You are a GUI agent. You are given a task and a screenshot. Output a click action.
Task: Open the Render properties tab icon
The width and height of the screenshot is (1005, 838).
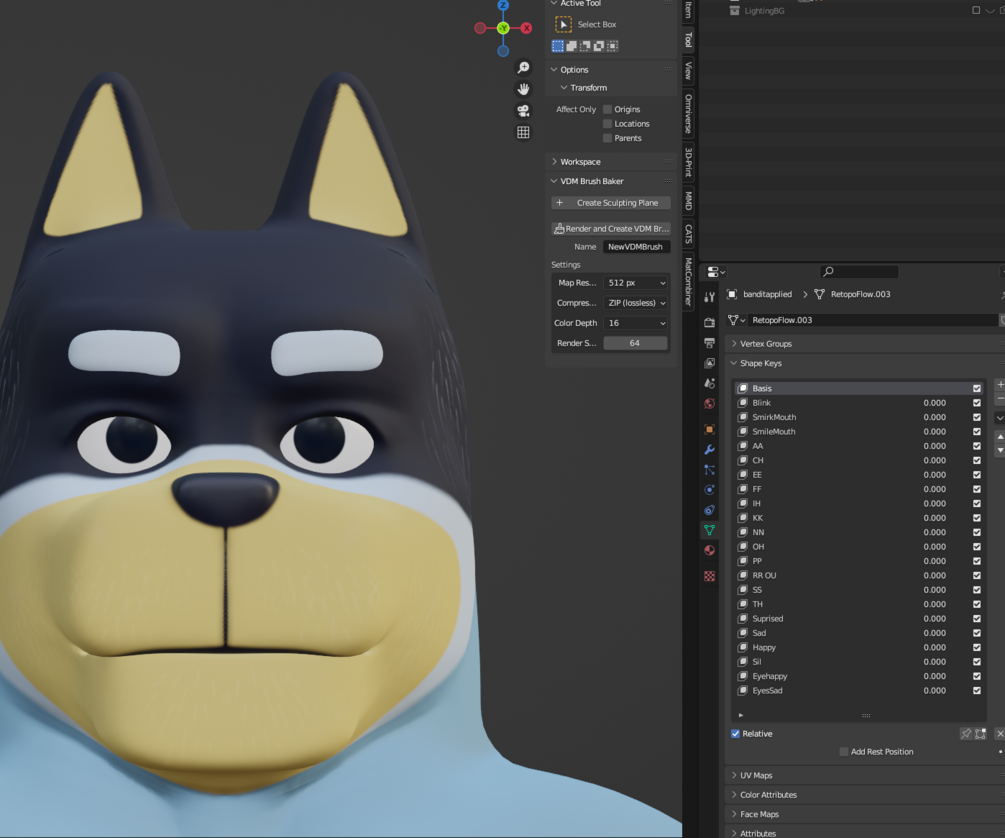(x=710, y=323)
